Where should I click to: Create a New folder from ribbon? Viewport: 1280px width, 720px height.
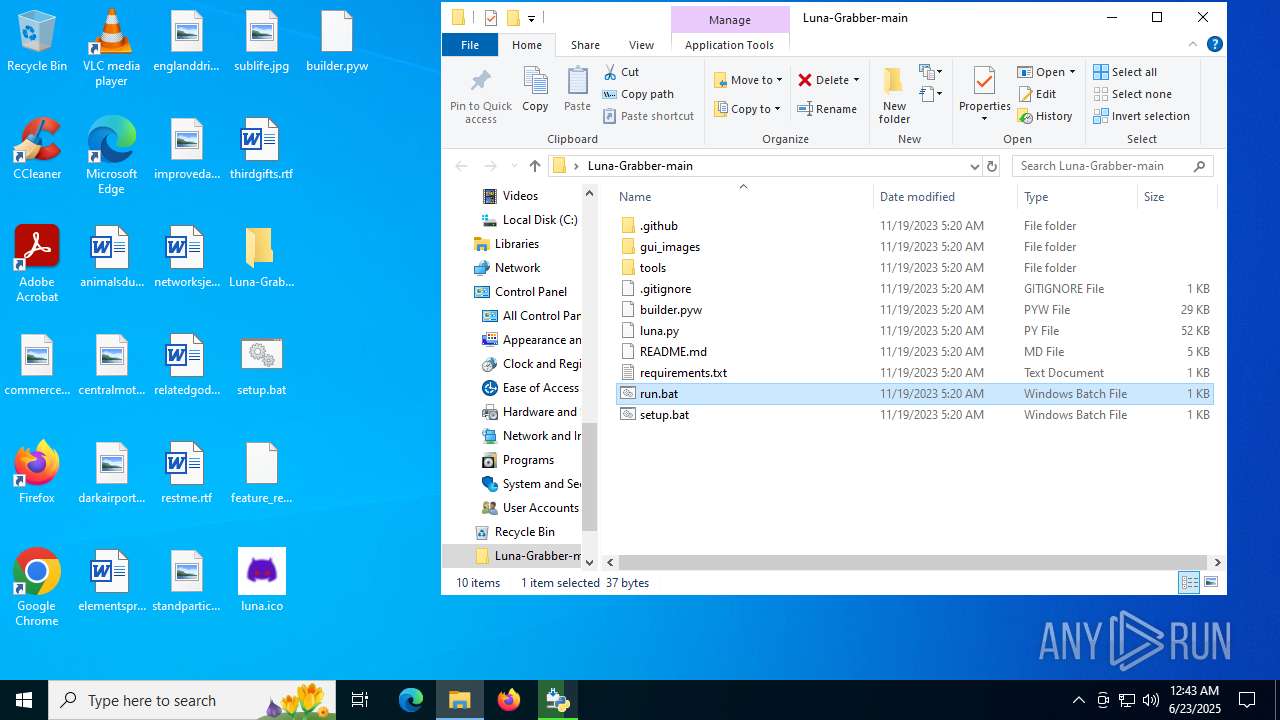(894, 96)
